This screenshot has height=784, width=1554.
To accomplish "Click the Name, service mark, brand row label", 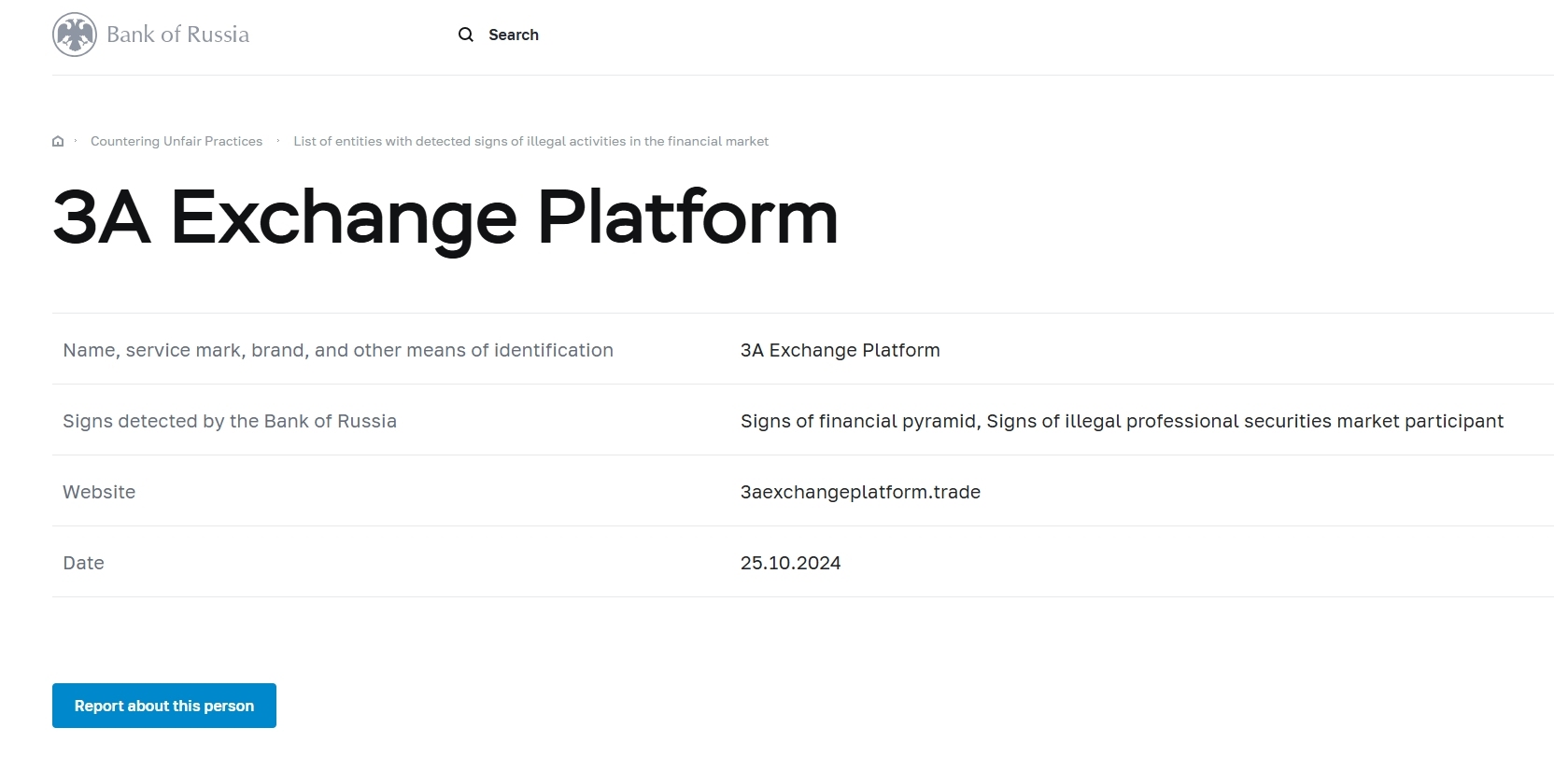I will pos(338,350).
